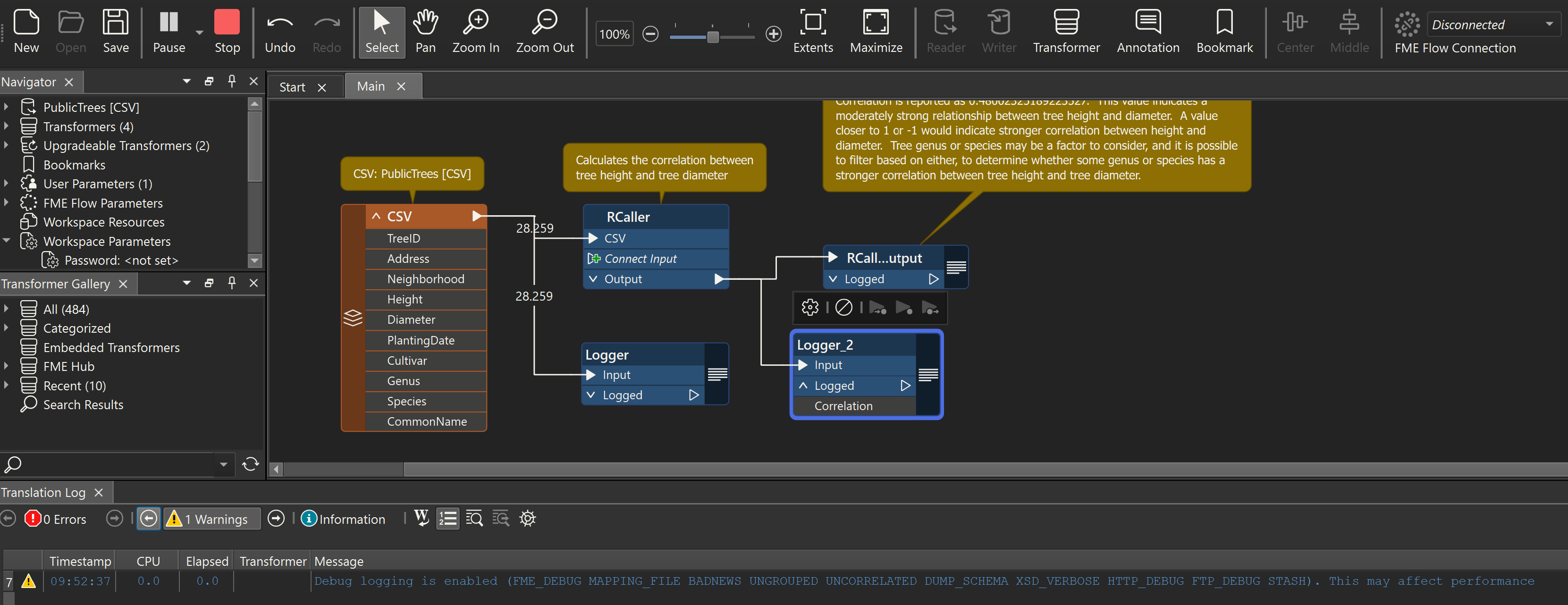Sort log by Timestamp column
This screenshot has height=605, width=1568.
point(80,561)
